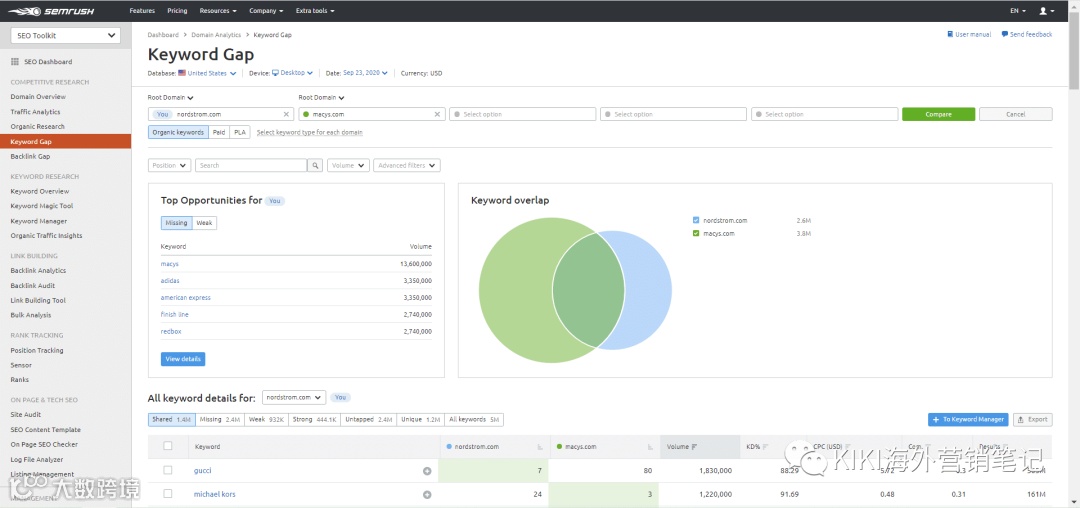Open User manual book icon link
Screen dimensions: 1080x508
pyautogui.click(x=969, y=34)
